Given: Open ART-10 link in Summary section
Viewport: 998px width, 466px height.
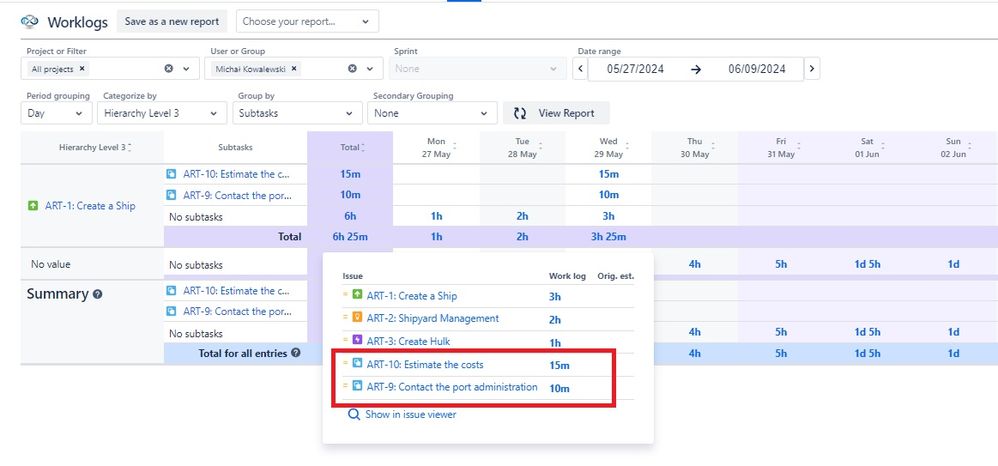Looking at the screenshot, I should 237,291.
